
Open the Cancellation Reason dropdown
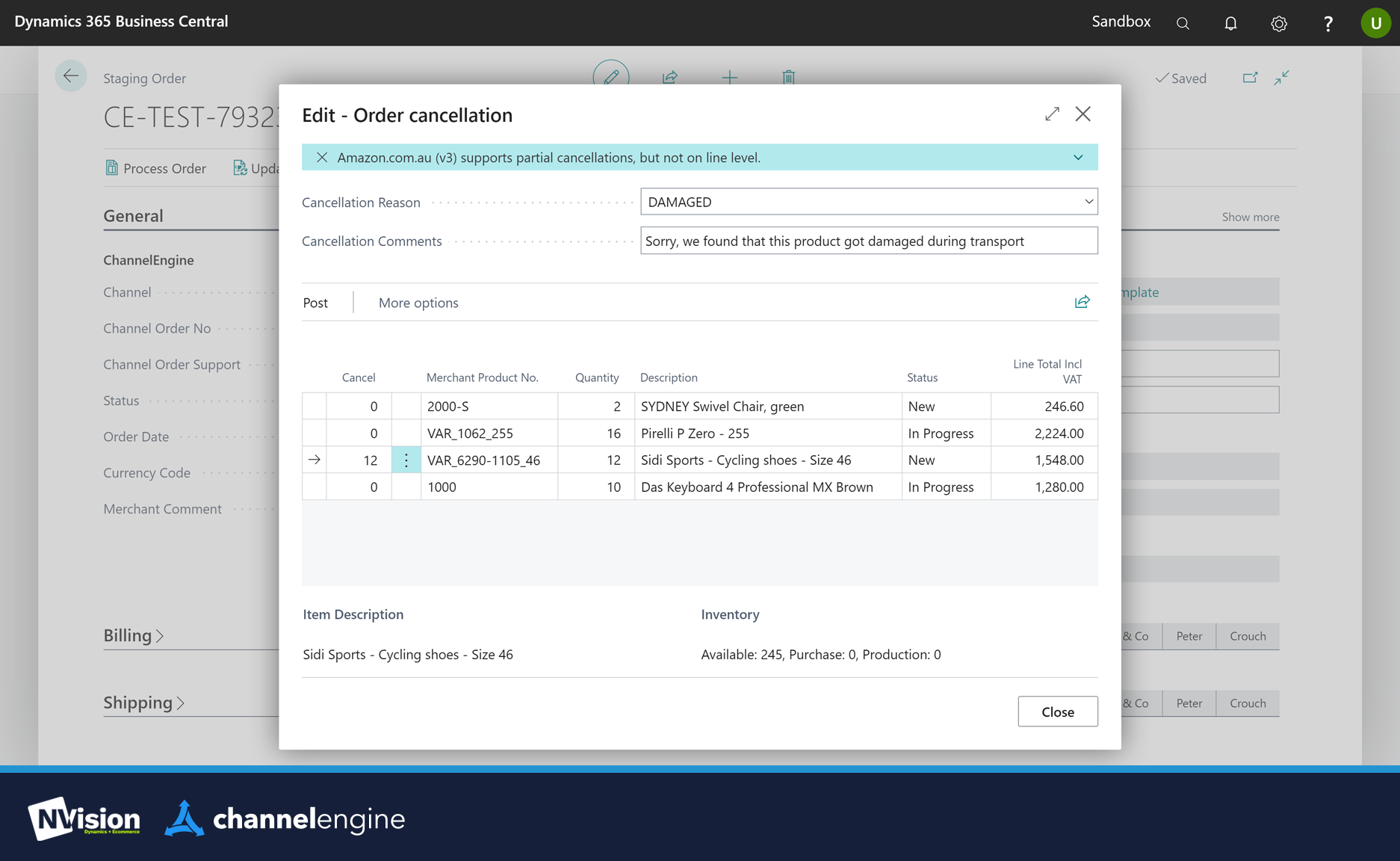pyautogui.click(x=1088, y=202)
